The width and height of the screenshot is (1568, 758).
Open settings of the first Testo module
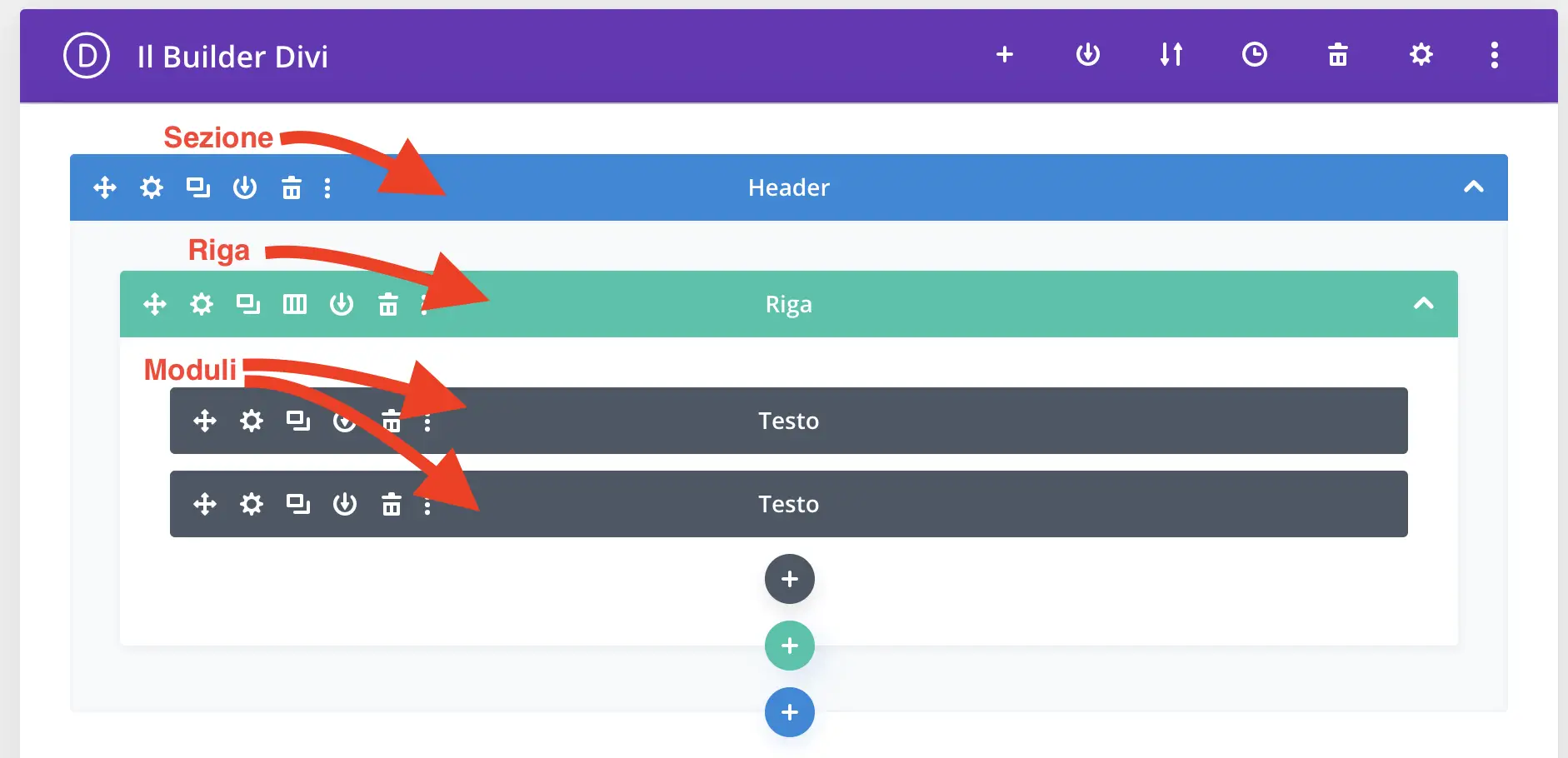pos(252,421)
